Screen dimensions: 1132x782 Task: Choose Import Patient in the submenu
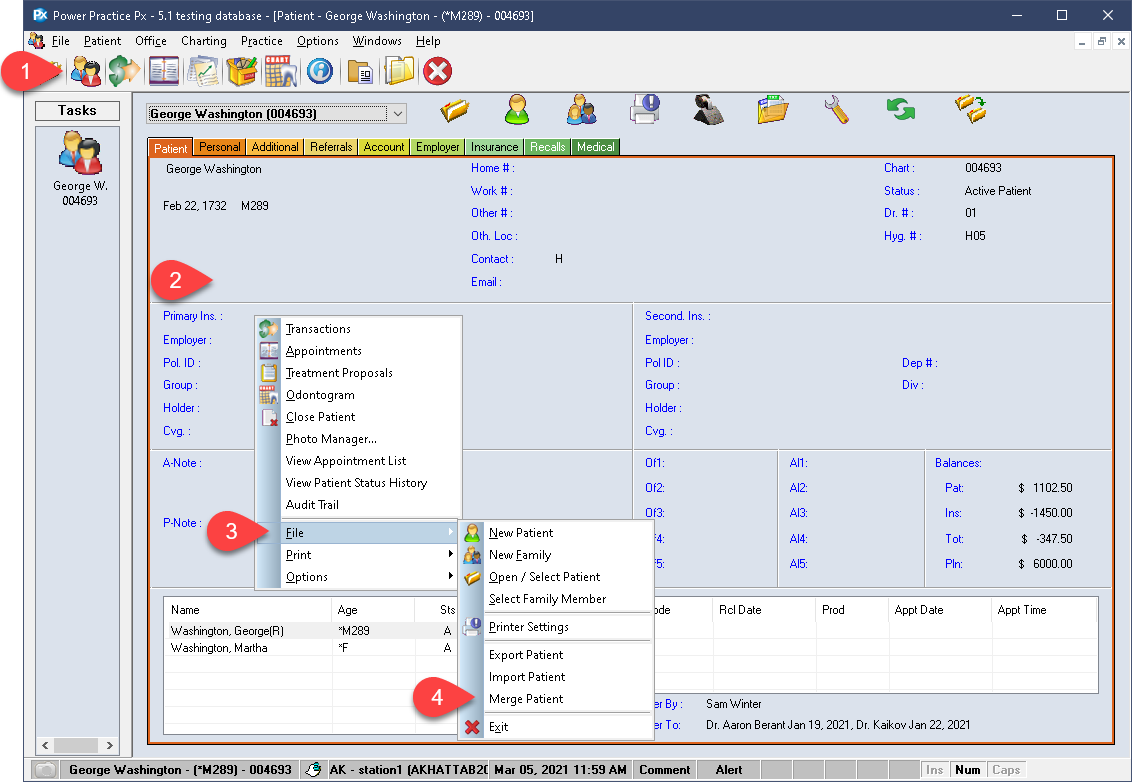click(556, 677)
